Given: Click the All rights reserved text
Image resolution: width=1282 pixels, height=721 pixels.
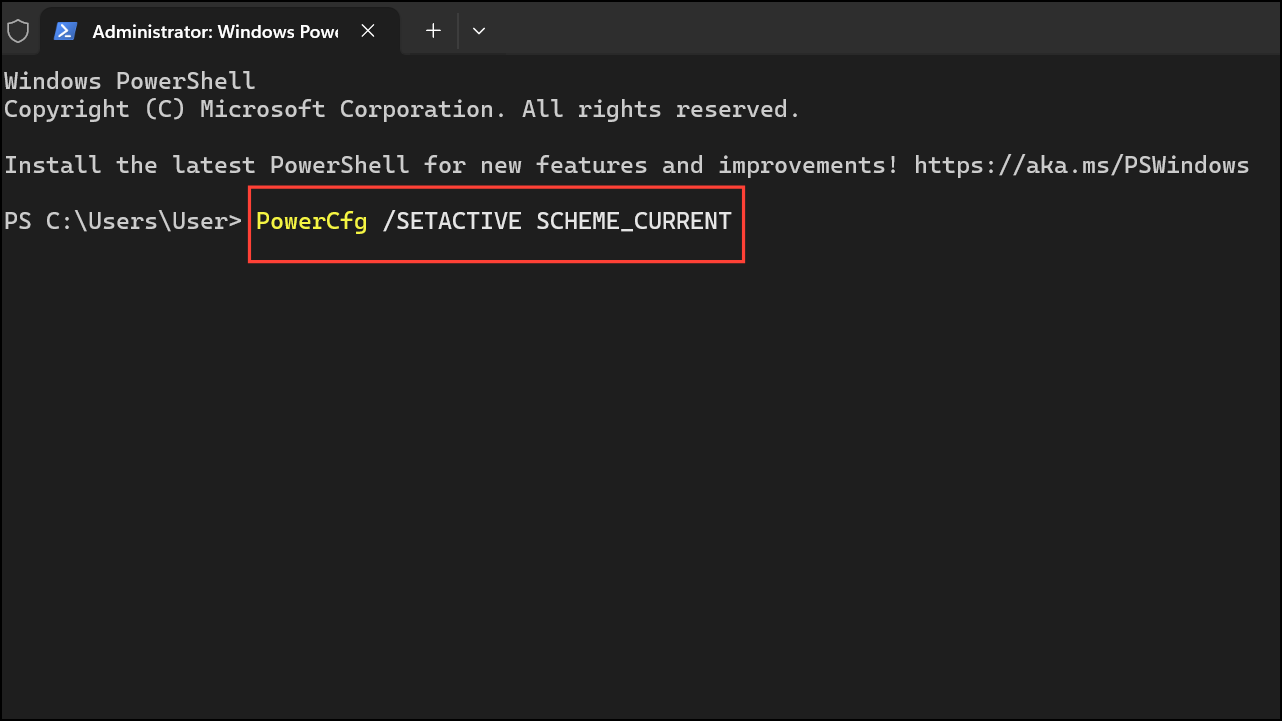Looking at the screenshot, I should (x=661, y=109).
